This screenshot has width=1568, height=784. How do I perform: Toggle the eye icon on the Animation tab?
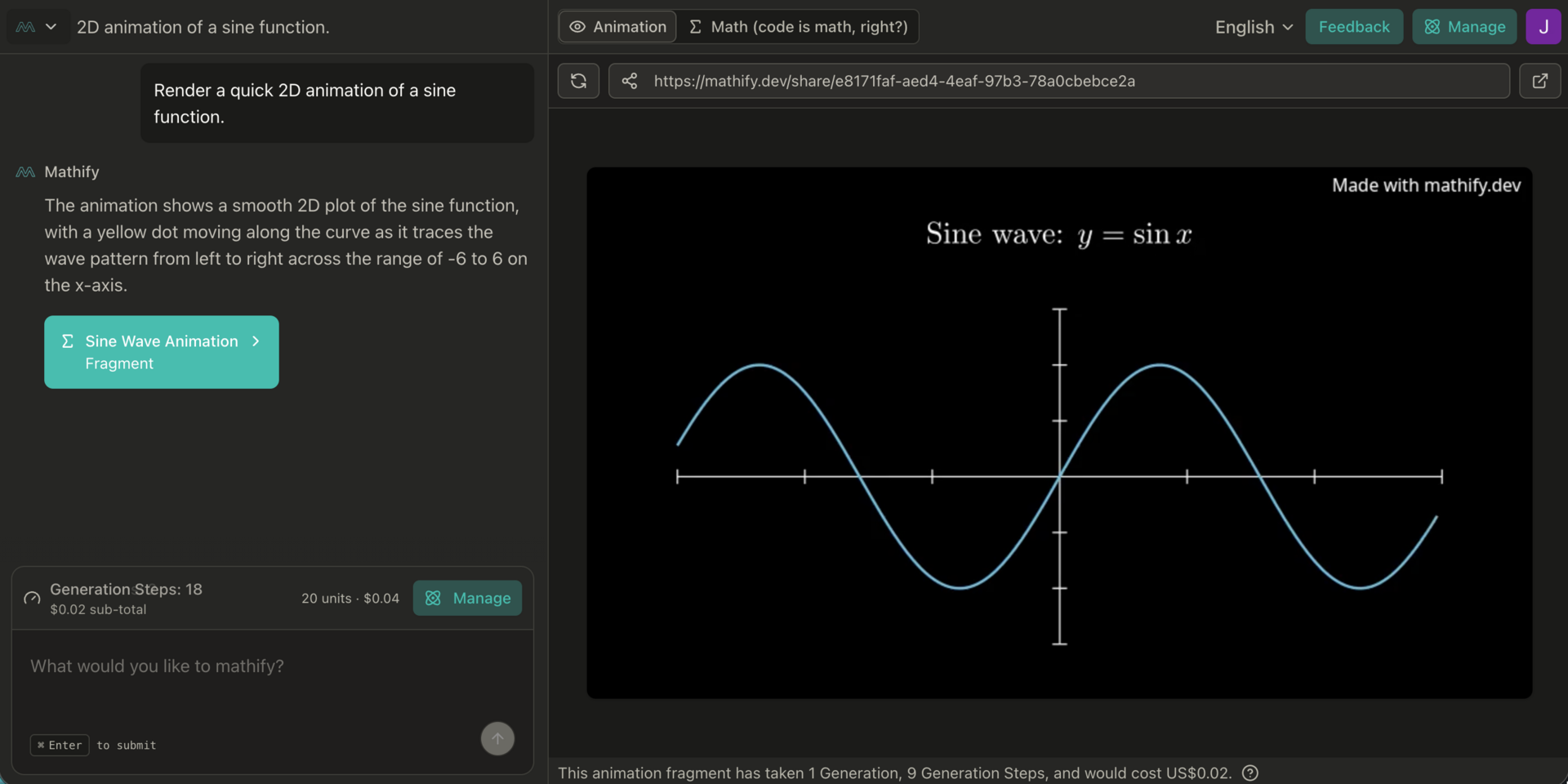coord(577,26)
